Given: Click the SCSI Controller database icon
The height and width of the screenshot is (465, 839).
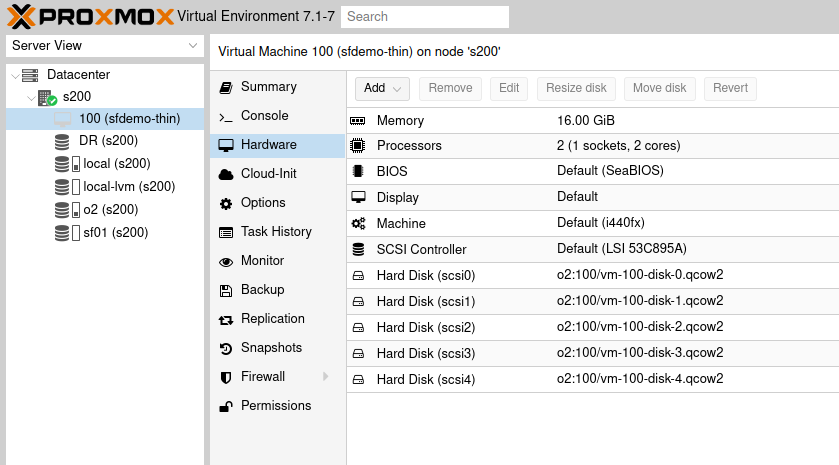Looking at the screenshot, I should pyautogui.click(x=358, y=249).
